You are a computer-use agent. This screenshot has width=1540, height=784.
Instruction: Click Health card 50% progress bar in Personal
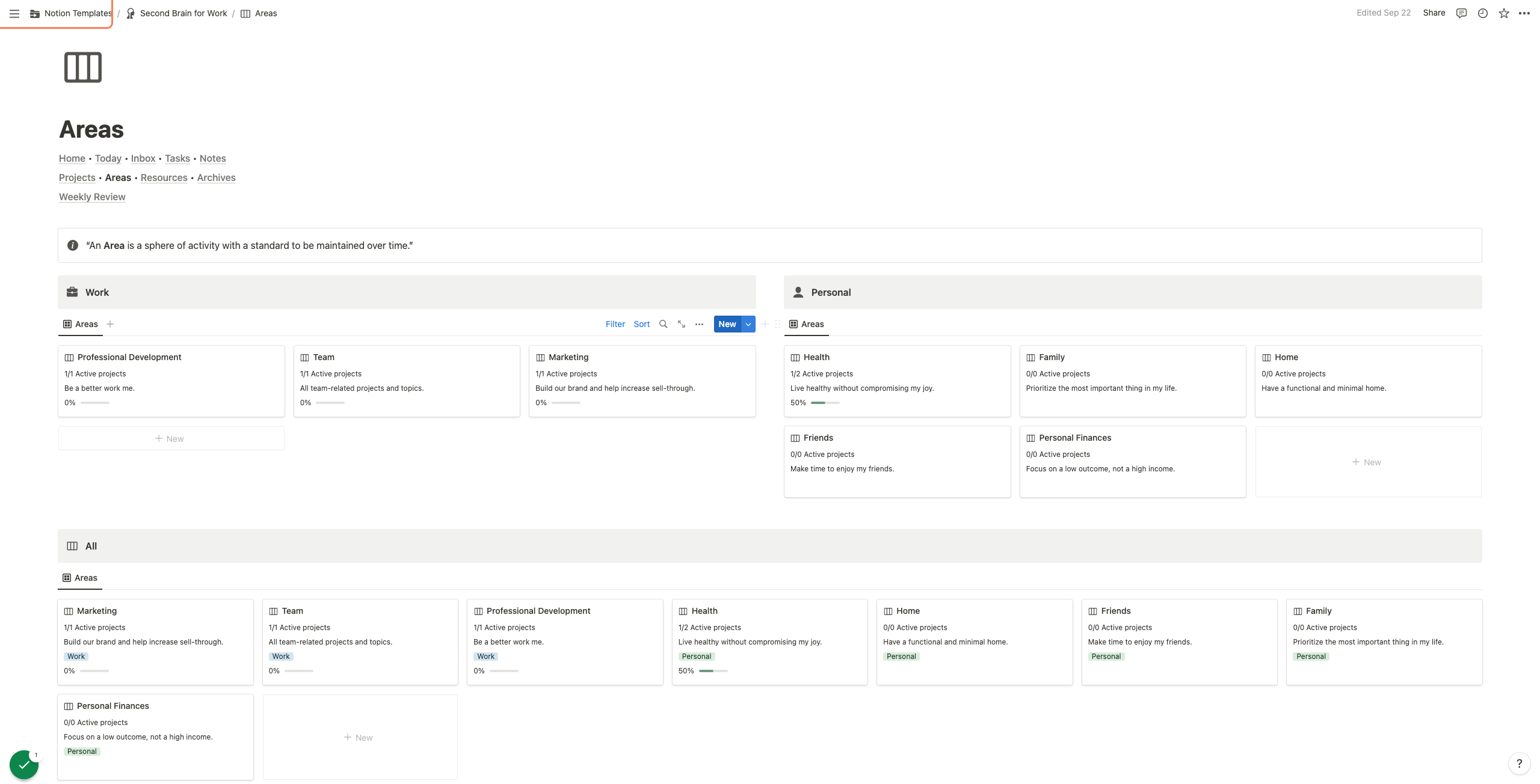[x=825, y=403]
